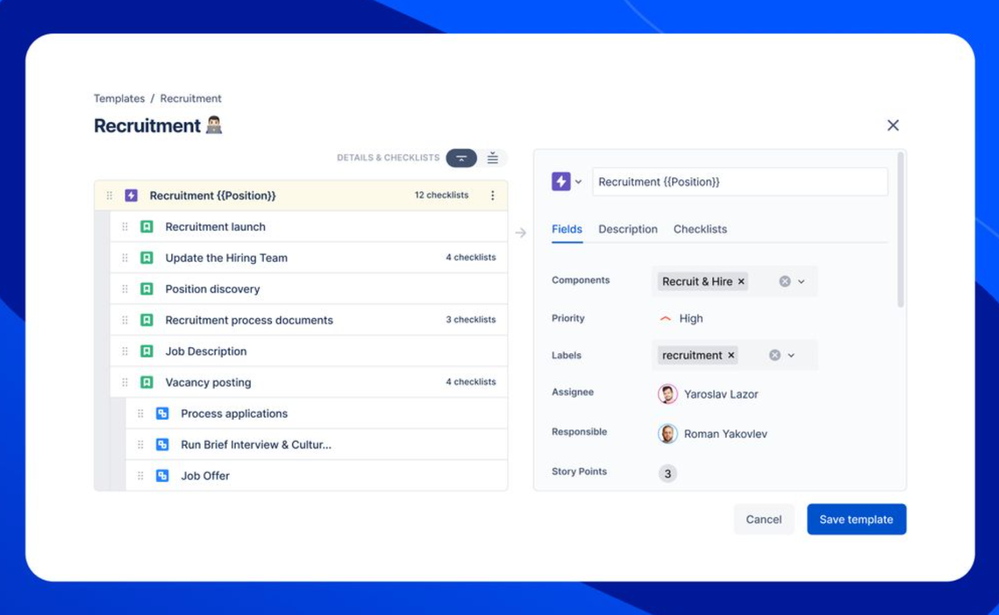
Task: Change the Assignee Yaroslav Lazor
Action: pos(708,394)
